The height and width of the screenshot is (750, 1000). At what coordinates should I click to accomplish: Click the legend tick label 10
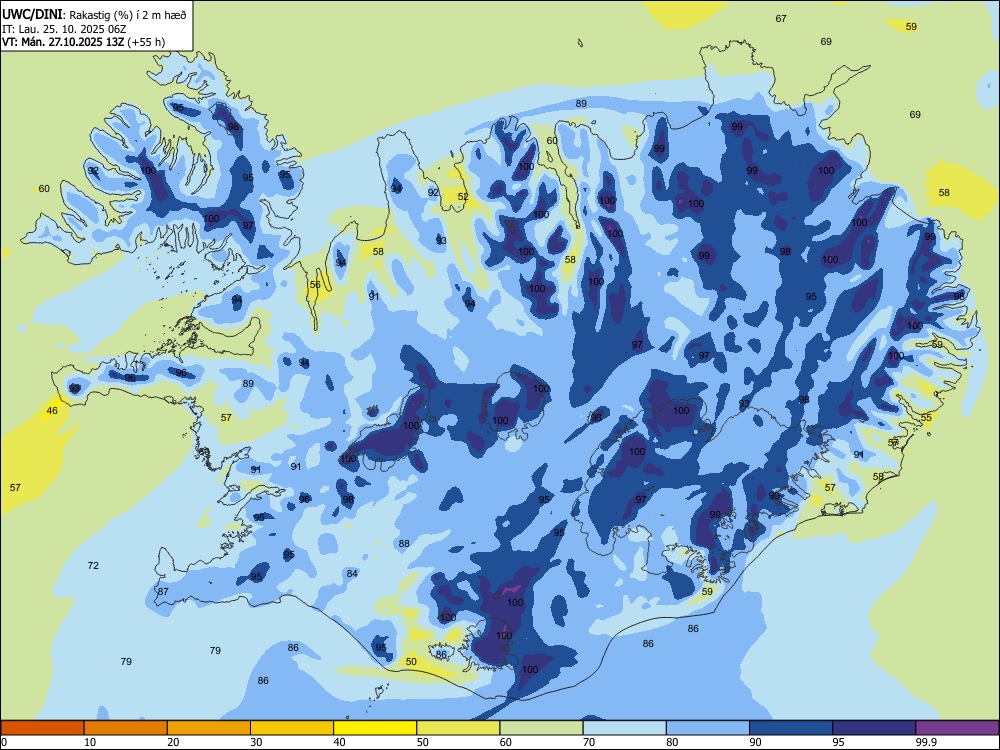click(x=90, y=742)
